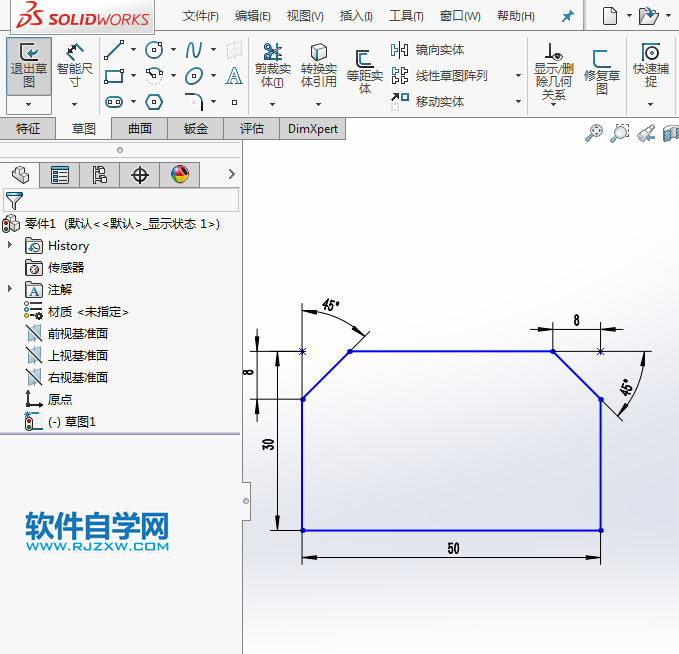
Task: Select the sketch Point tool
Action: coord(234,103)
